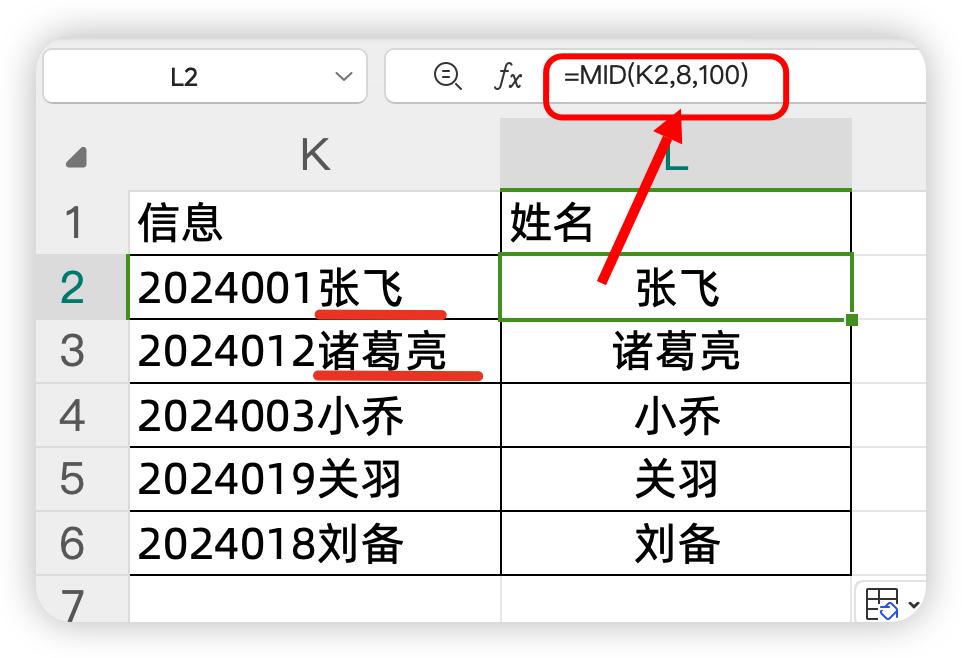The image size is (962, 658).
Task: Select row 6 header
Action: [x=82, y=543]
